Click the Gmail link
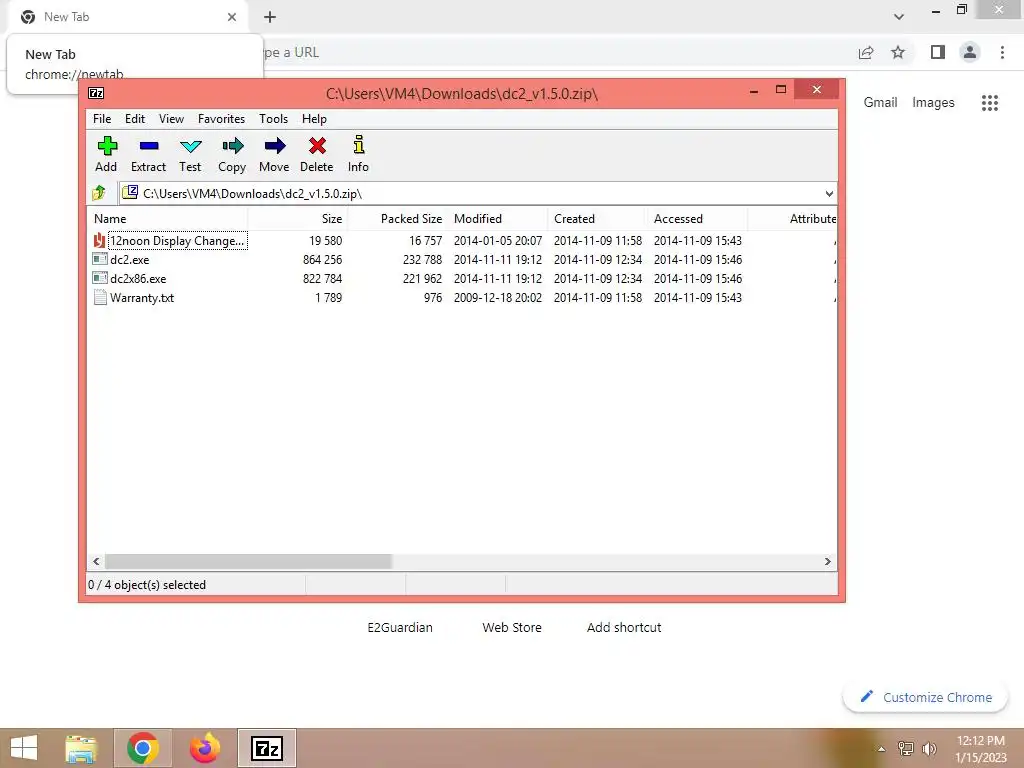 pyautogui.click(x=880, y=103)
